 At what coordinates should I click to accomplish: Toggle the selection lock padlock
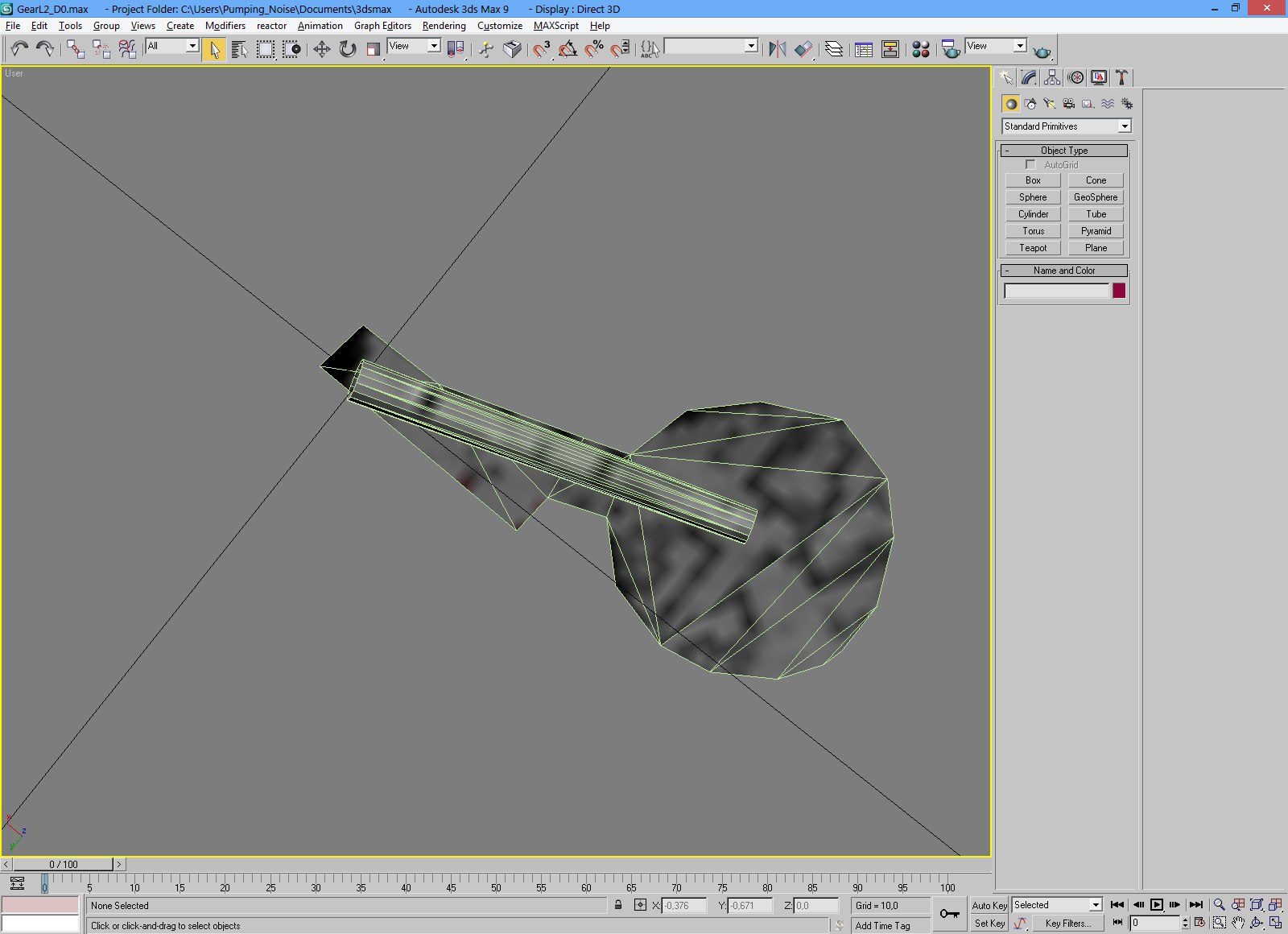click(x=618, y=905)
